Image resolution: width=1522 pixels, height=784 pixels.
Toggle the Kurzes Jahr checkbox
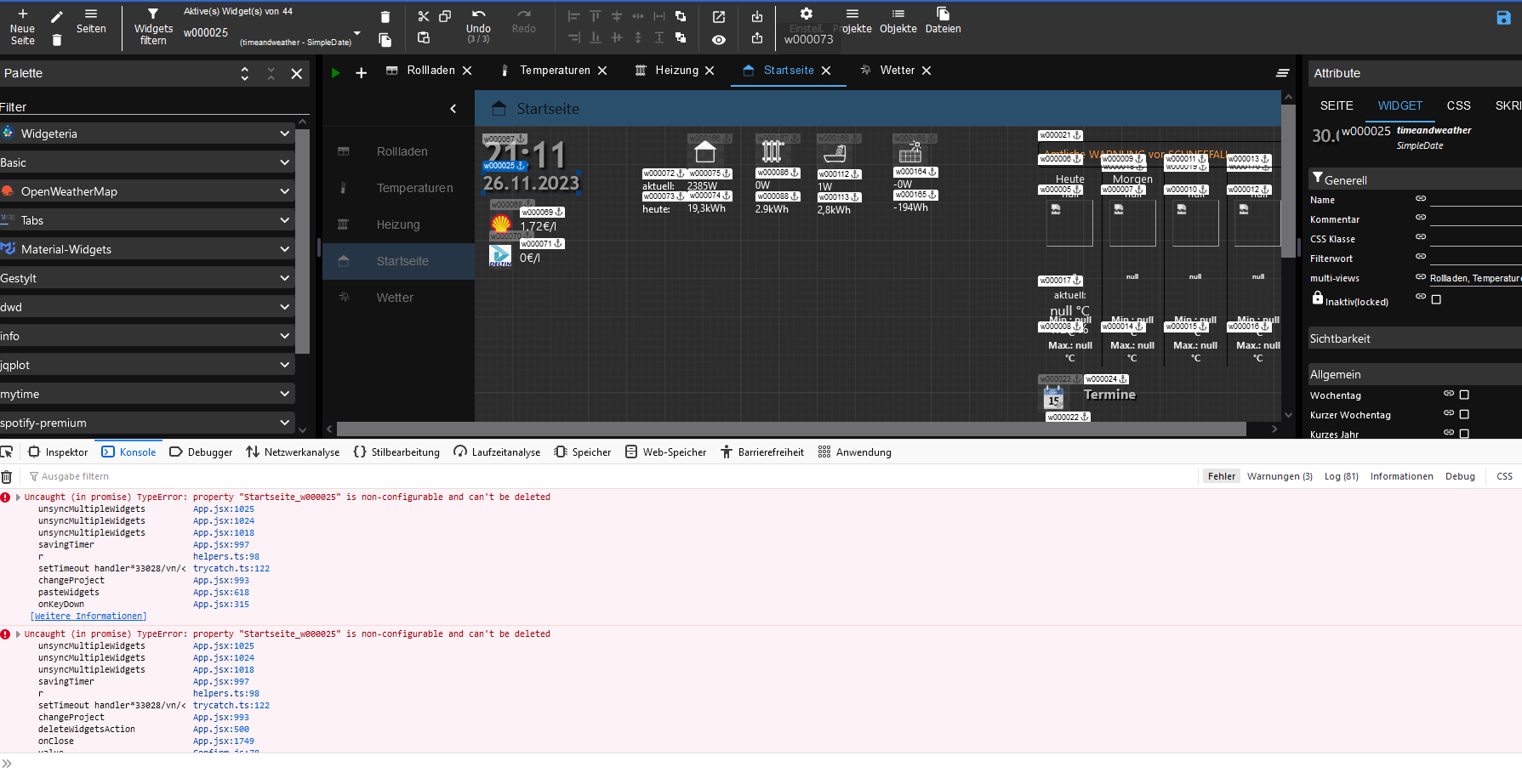point(1464,434)
